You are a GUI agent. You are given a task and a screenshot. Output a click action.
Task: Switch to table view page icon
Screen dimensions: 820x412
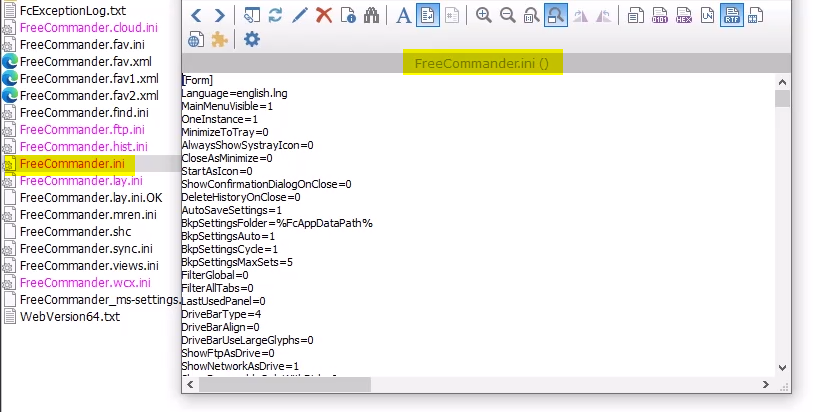pyautogui.click(x=755, y=15)
